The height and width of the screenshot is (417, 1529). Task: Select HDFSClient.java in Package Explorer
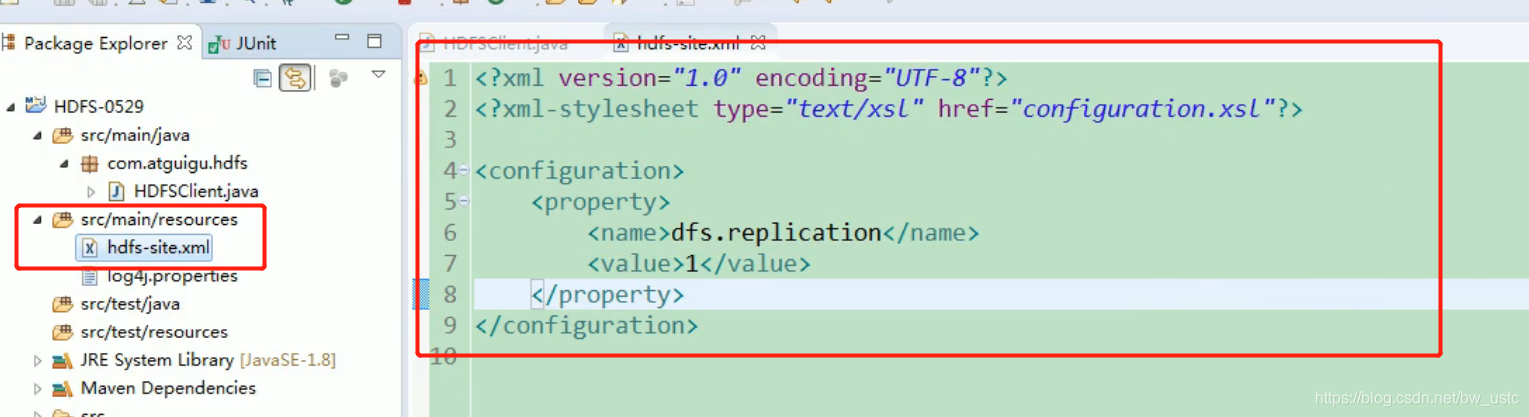pos(196,191)
